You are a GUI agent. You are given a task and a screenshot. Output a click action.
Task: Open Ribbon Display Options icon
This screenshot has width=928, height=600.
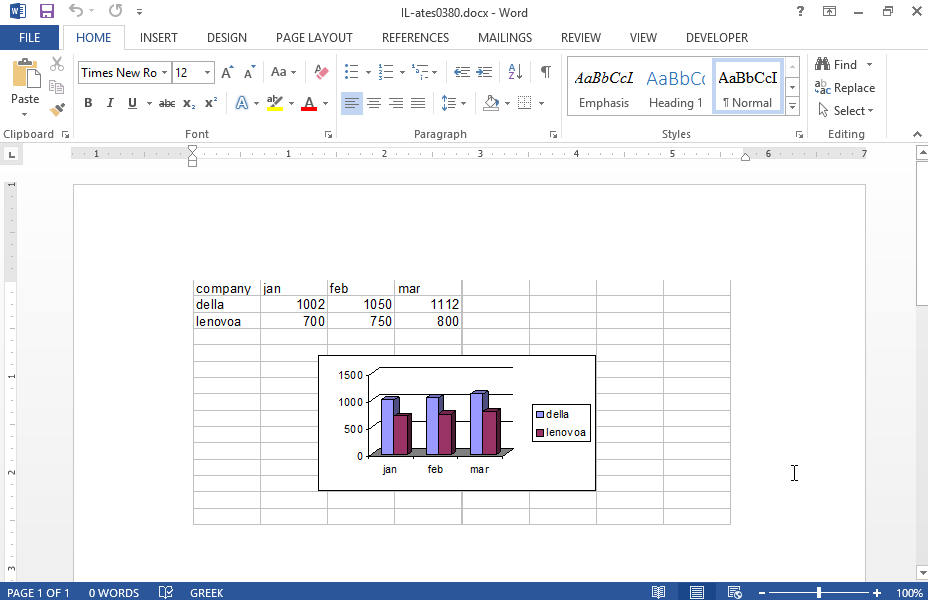(x=830, y=11)
